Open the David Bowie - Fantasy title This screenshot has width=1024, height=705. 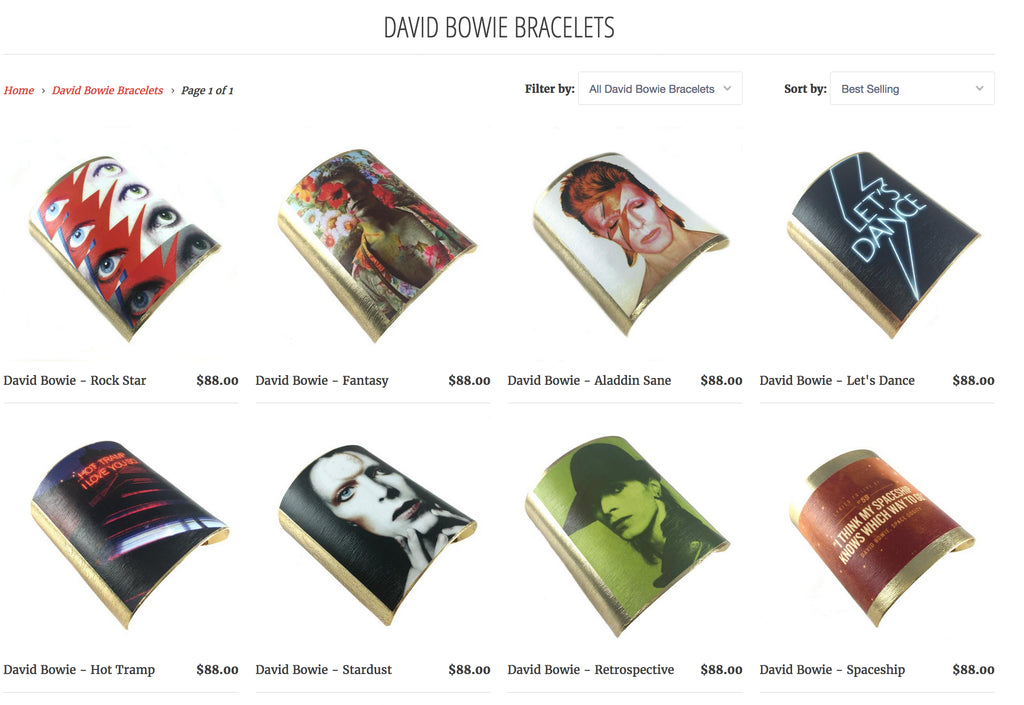click(x=322, y=381)
